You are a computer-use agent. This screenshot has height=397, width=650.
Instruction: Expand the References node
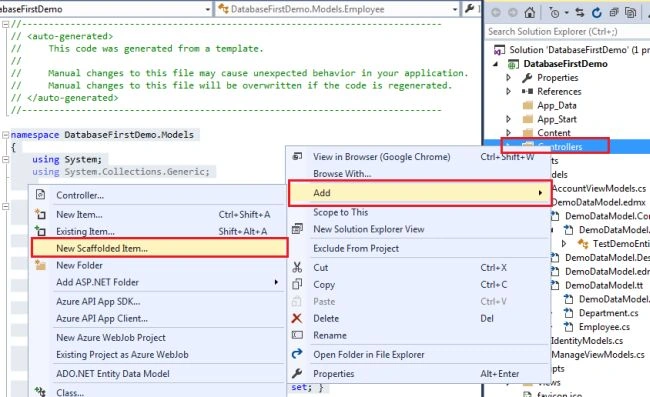[x=509, y=91]
